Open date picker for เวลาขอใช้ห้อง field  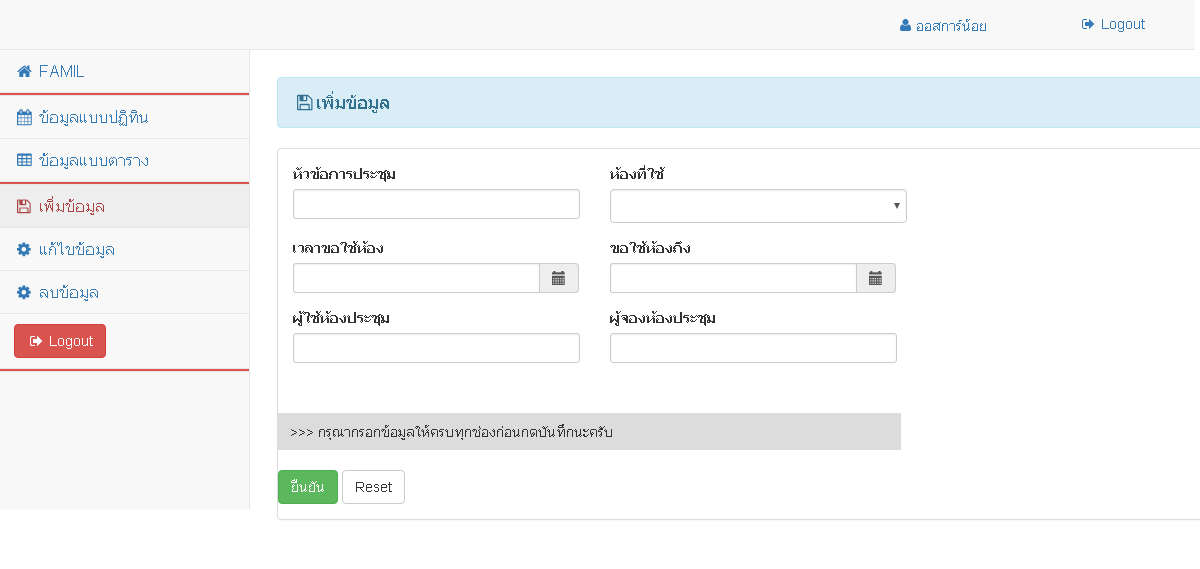click(x=559, y=278)
